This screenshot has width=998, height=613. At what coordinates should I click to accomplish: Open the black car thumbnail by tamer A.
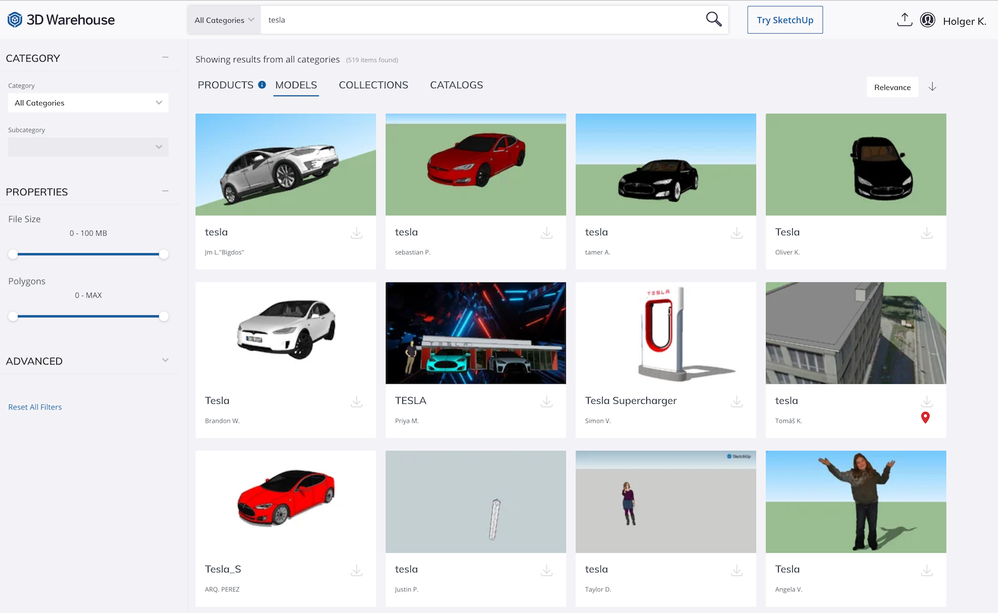click(666, 164)
